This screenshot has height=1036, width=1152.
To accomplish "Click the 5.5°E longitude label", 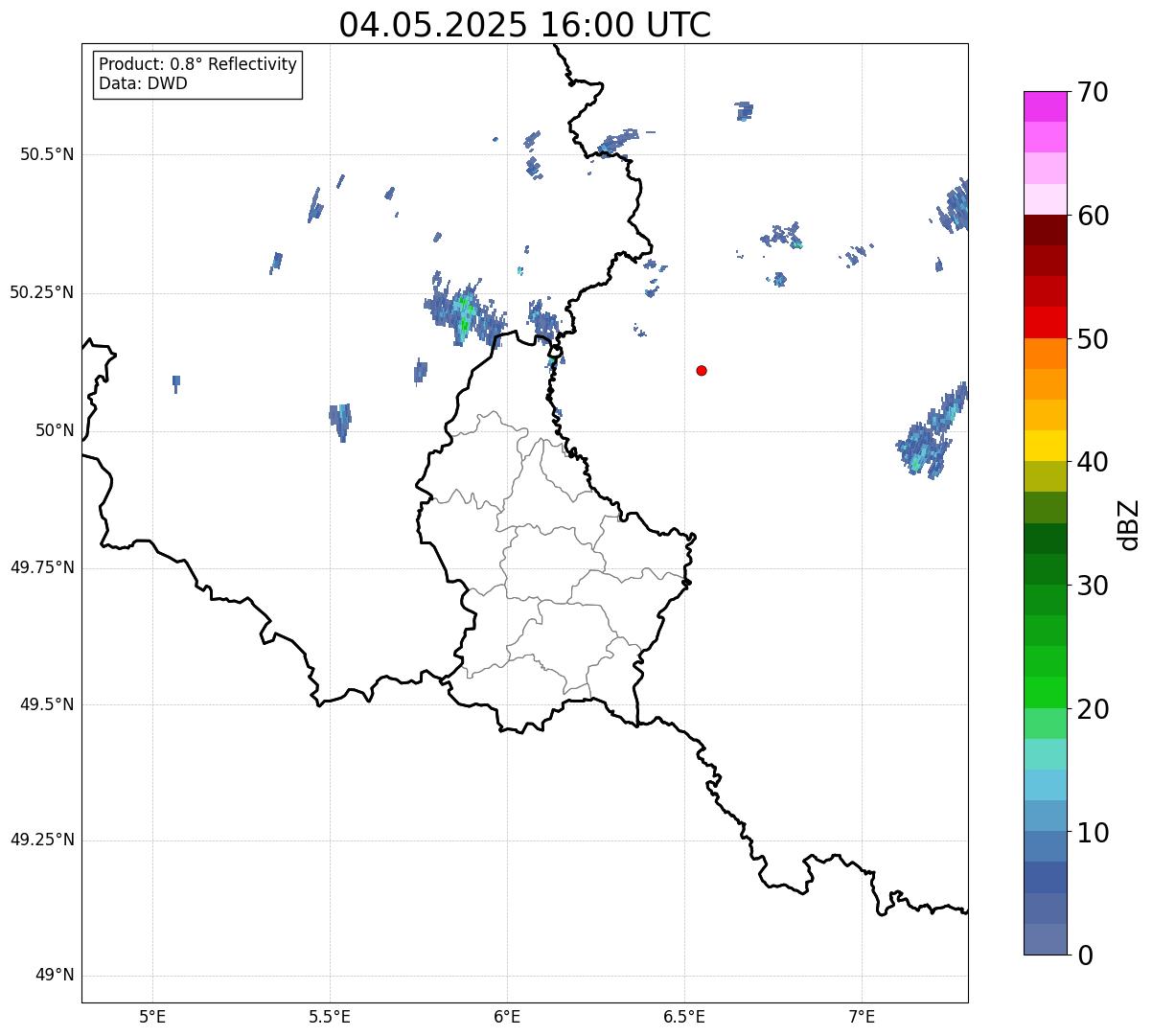I will click(330, 1016).
